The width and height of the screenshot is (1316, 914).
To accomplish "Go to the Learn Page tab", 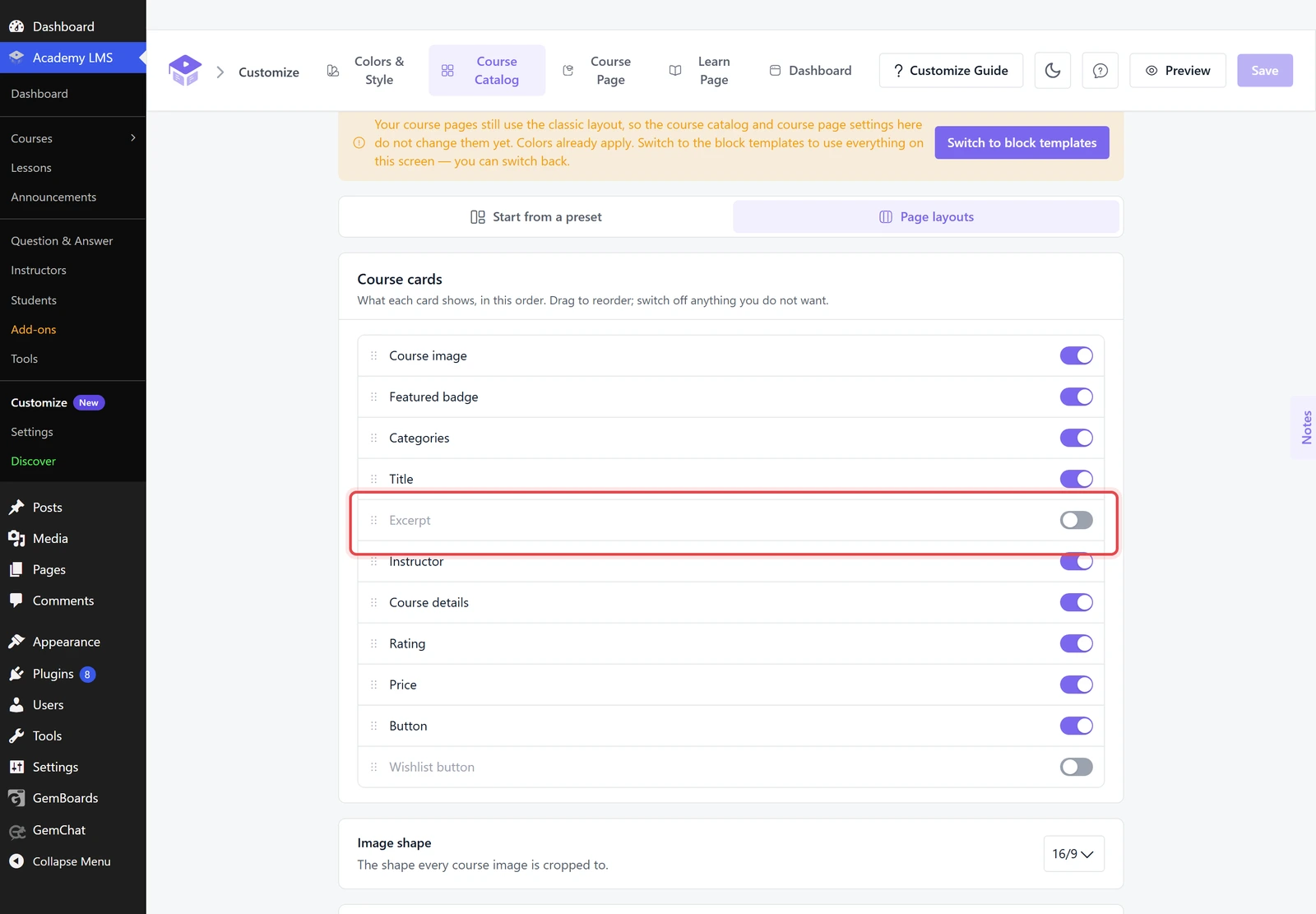I will point(701,71).
